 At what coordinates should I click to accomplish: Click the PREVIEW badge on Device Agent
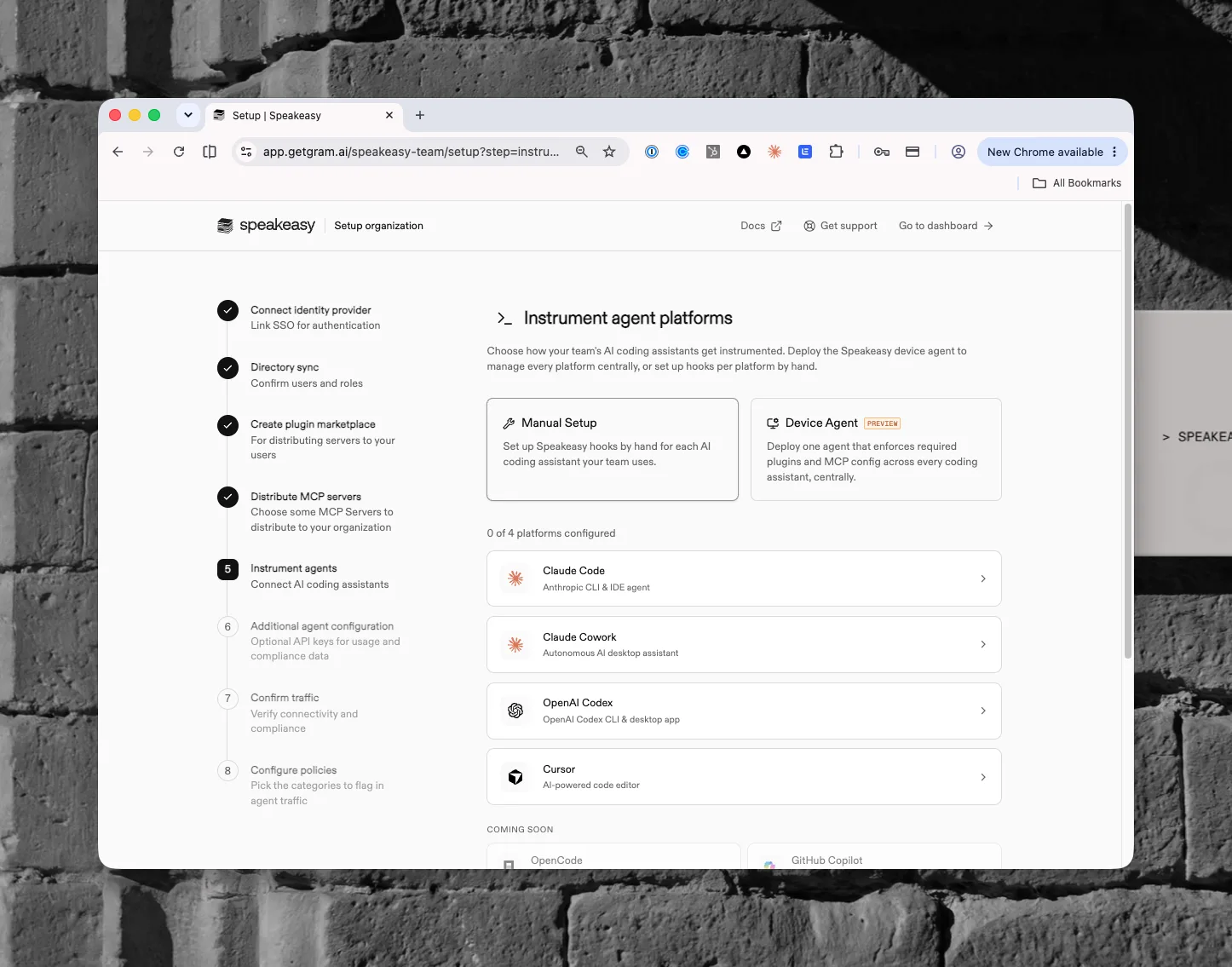(x=883, y=423)
